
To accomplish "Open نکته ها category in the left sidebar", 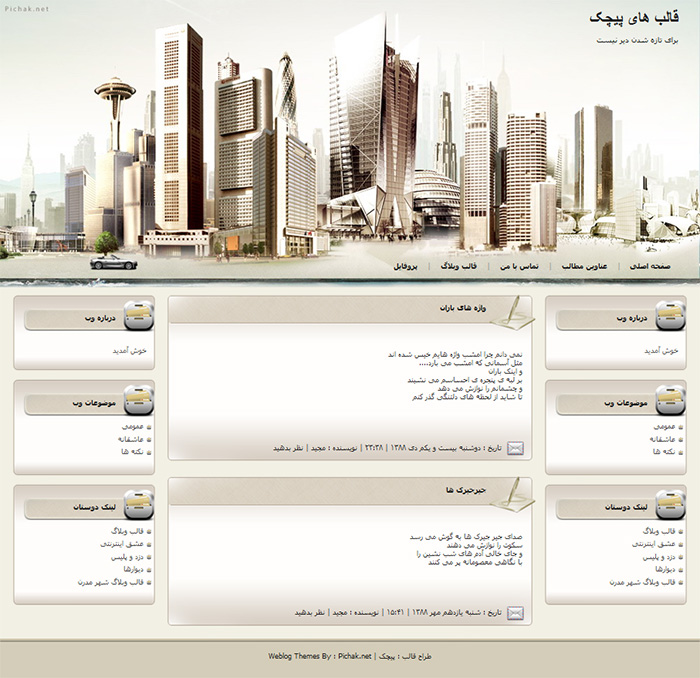I will coord(133,452).
